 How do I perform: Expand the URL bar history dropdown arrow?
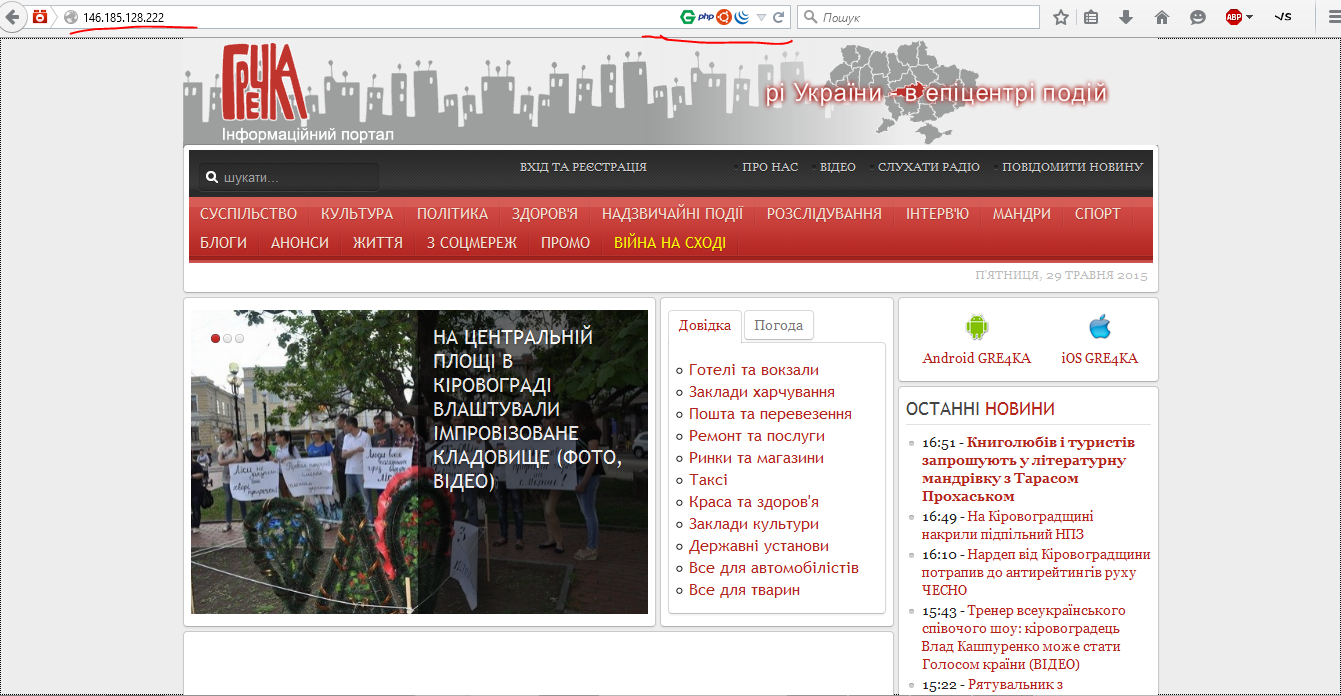coord(761,17)
